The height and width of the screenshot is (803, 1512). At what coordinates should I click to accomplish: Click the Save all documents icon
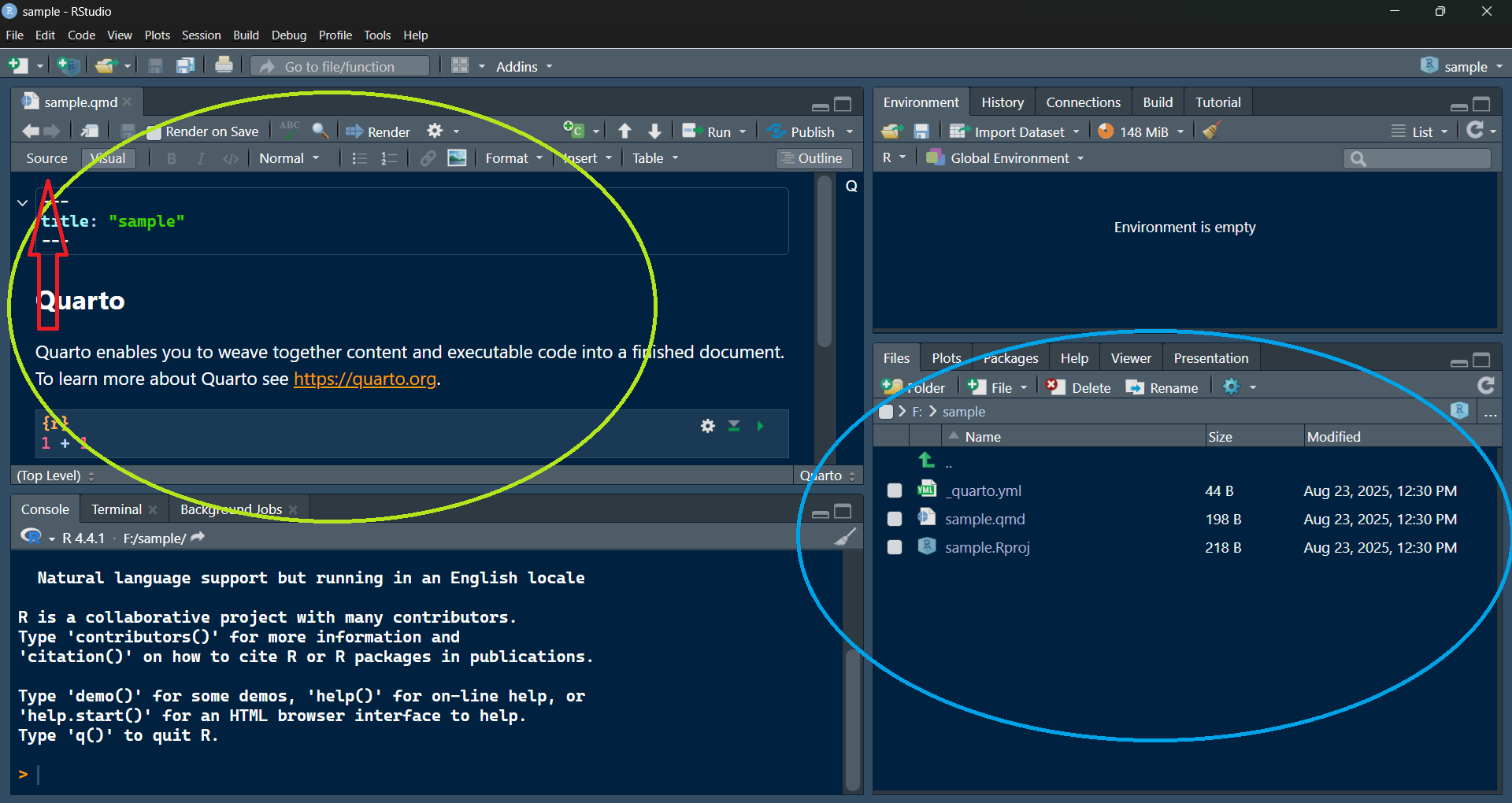tap(185, 66)
